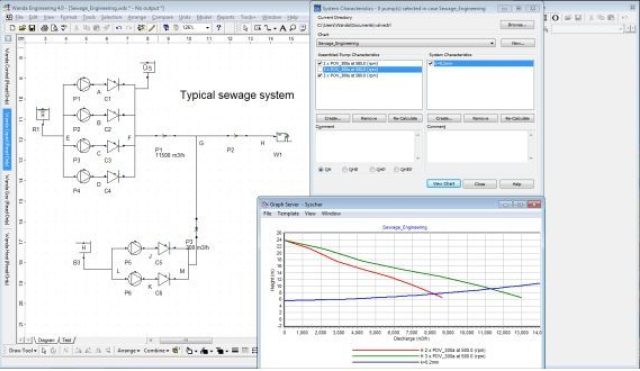The width and height of the screenshot is (640, 371).
Task: Click the Browse... button
Action: [517, 25]
